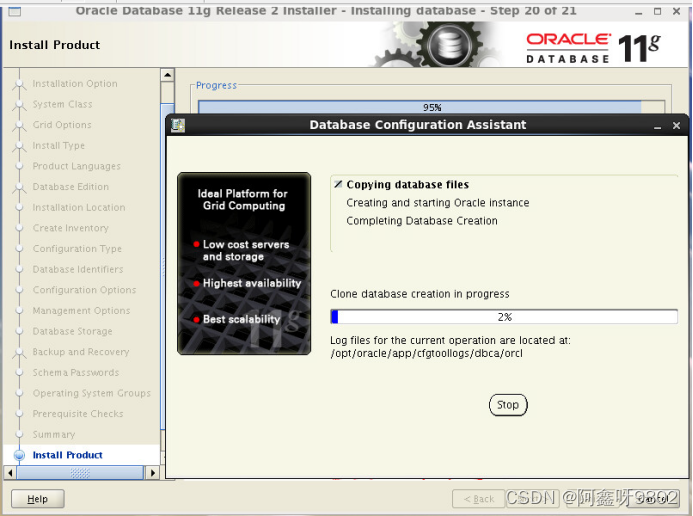
Task: Click the Back button in the installer
Action: [479, 499]
